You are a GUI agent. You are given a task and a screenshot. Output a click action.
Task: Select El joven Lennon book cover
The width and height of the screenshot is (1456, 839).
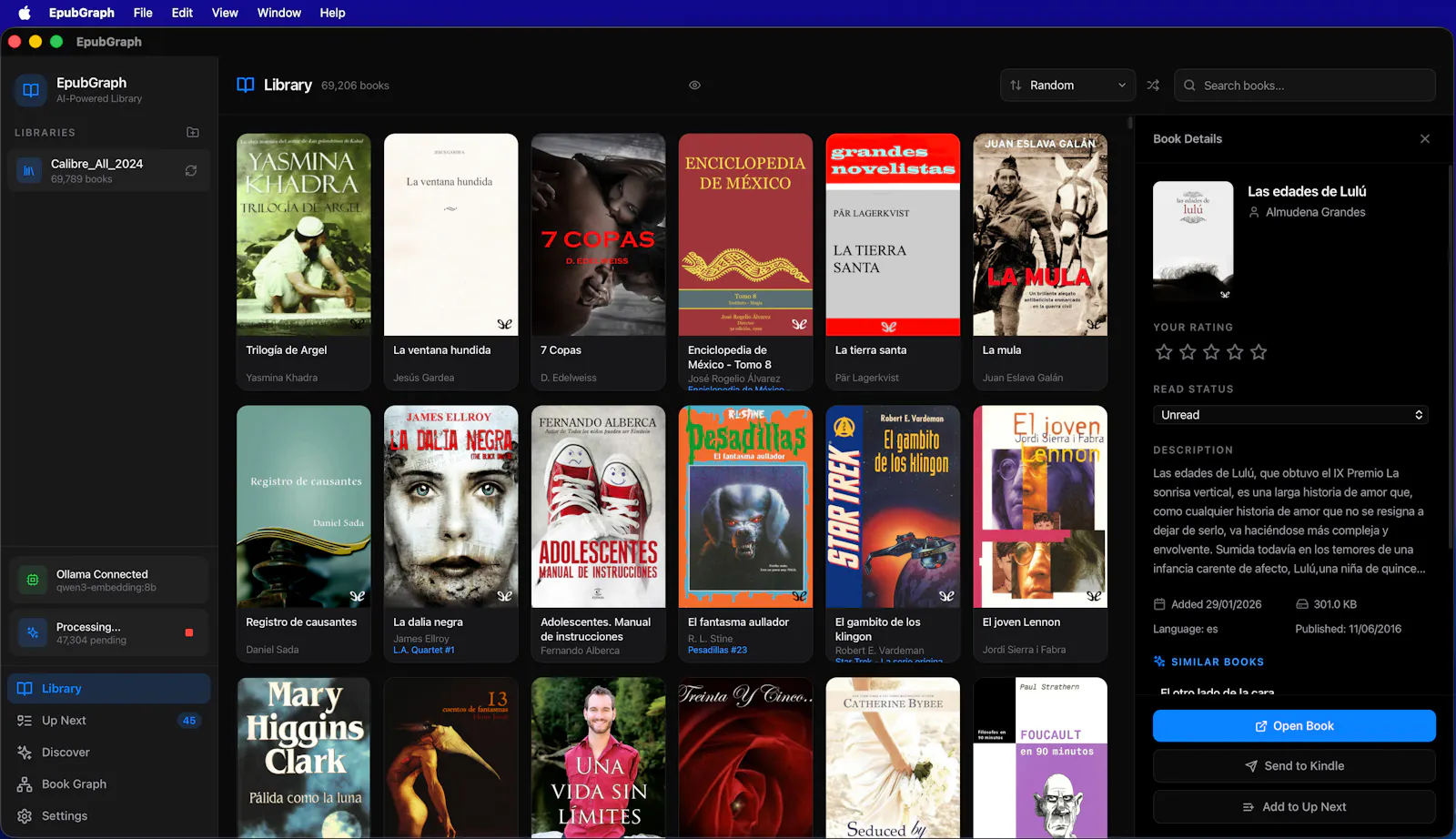pyautogui.click(x=1041, y=507)
